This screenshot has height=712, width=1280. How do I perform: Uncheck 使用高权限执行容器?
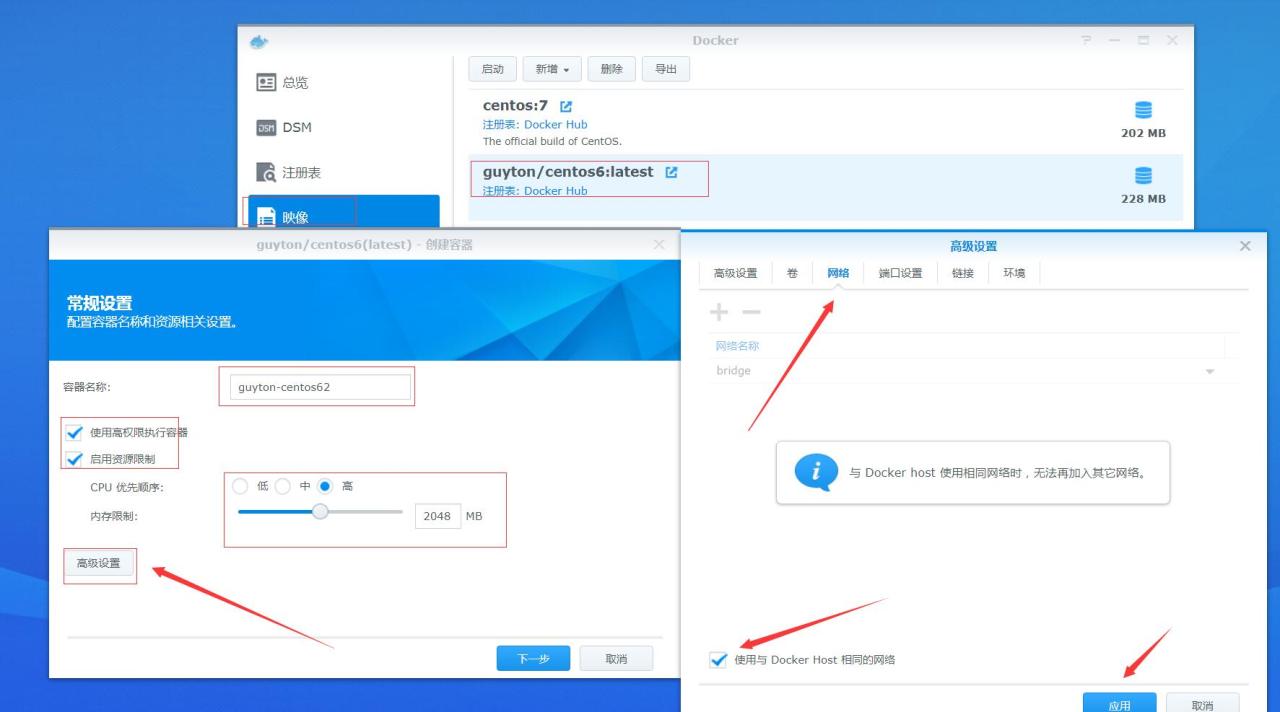74,433
